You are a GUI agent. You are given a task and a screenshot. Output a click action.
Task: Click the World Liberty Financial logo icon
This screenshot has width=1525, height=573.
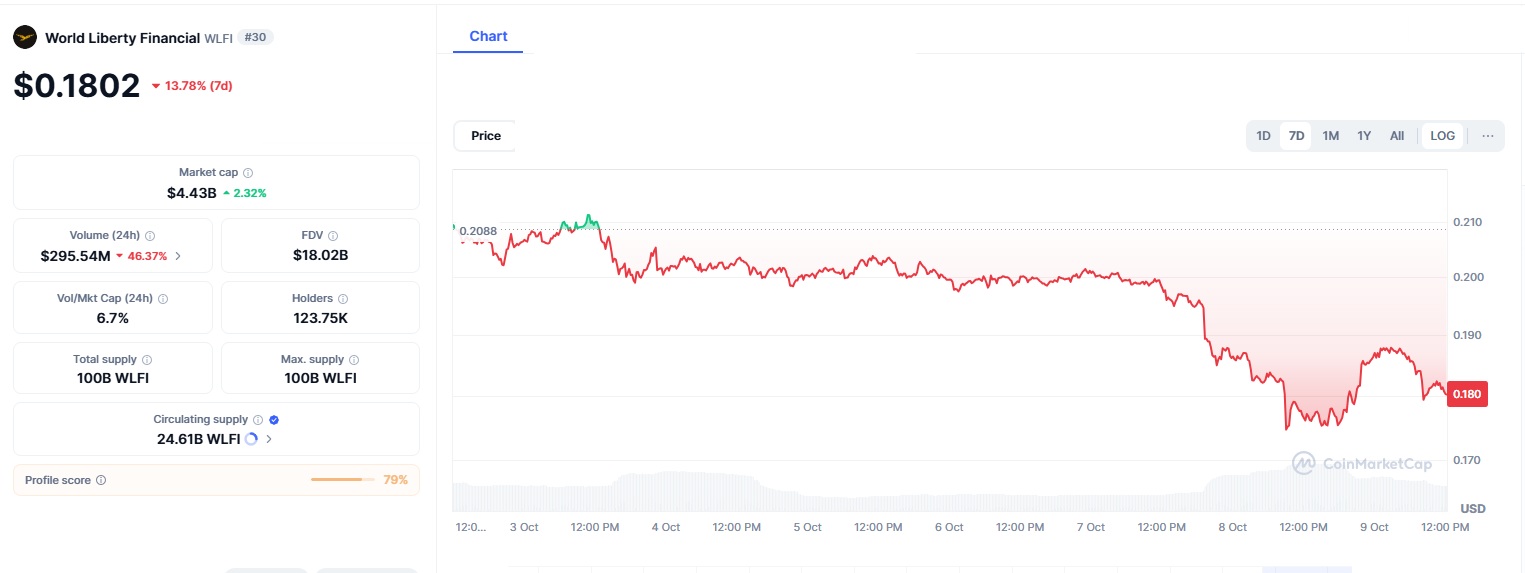pyautogui.click(x=25, y=38)
